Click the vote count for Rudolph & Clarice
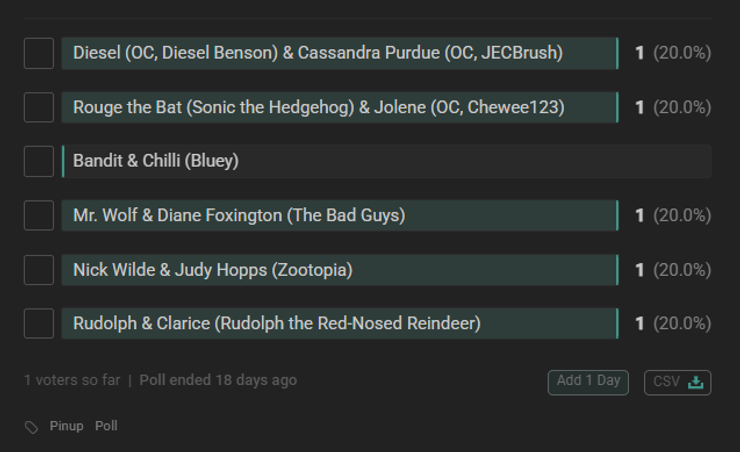Screen dimensions: 740x452 click(640, 324)
